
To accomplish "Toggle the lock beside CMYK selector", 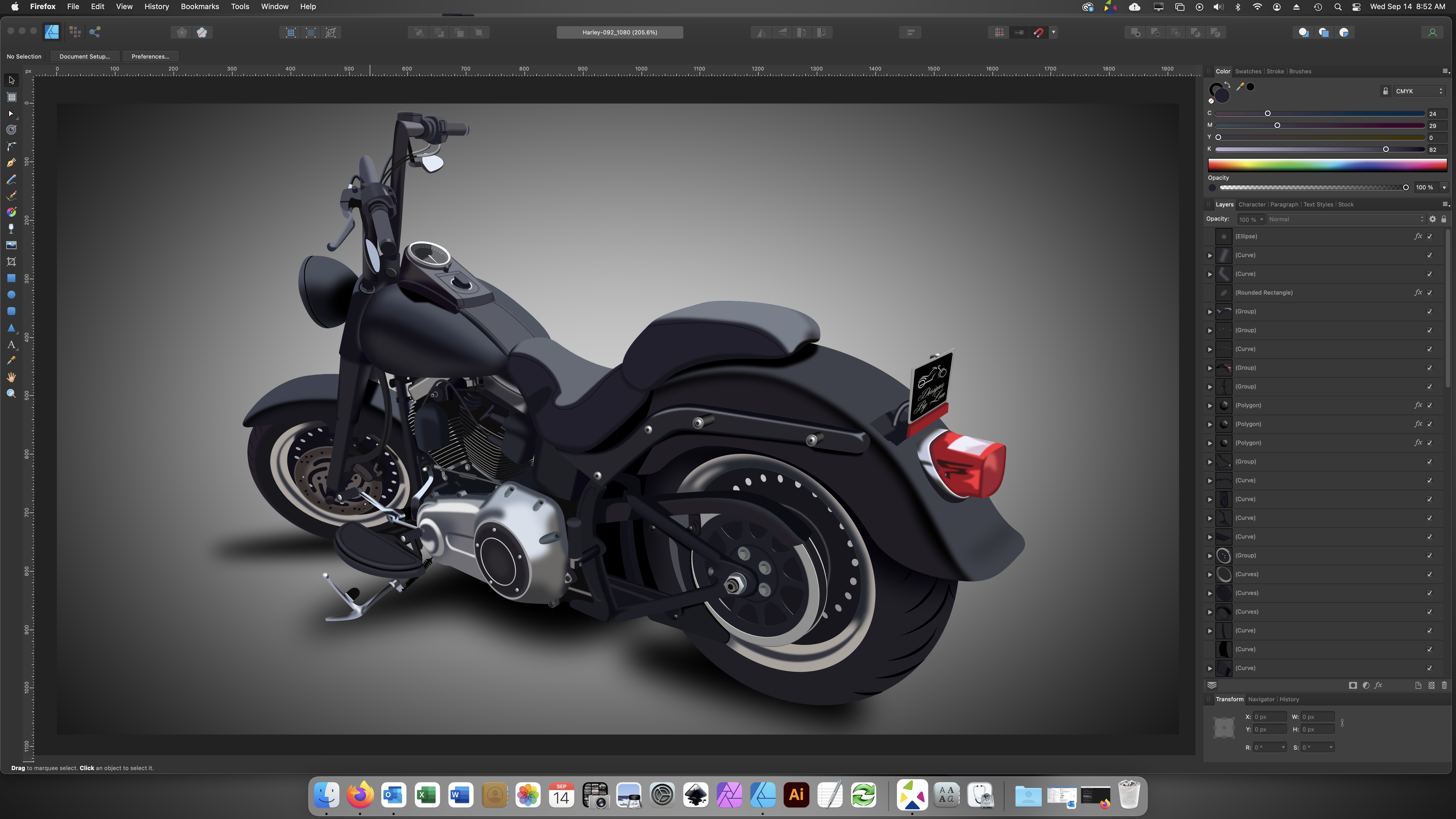I will point(1385,91).
